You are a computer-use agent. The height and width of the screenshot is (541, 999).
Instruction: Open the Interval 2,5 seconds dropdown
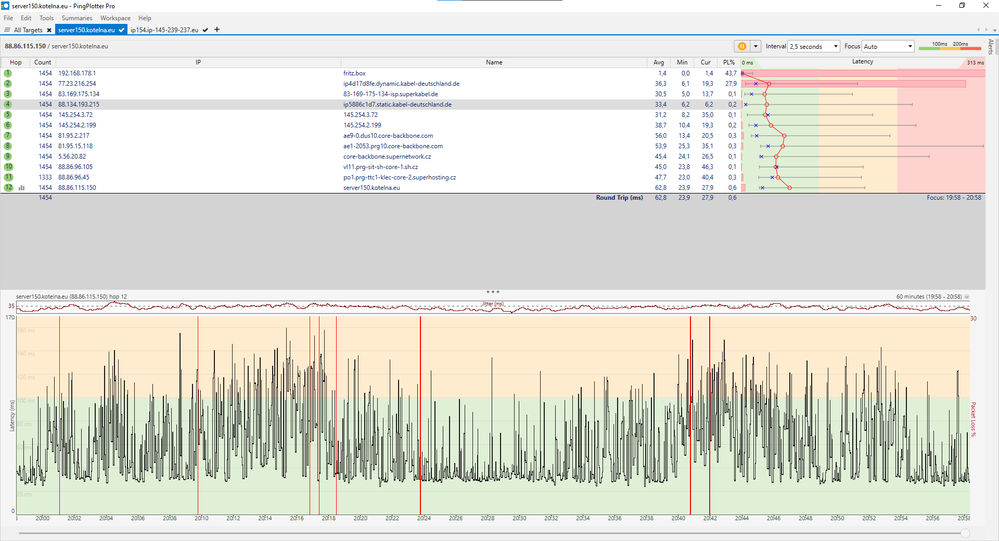click(x=814, y=46)
